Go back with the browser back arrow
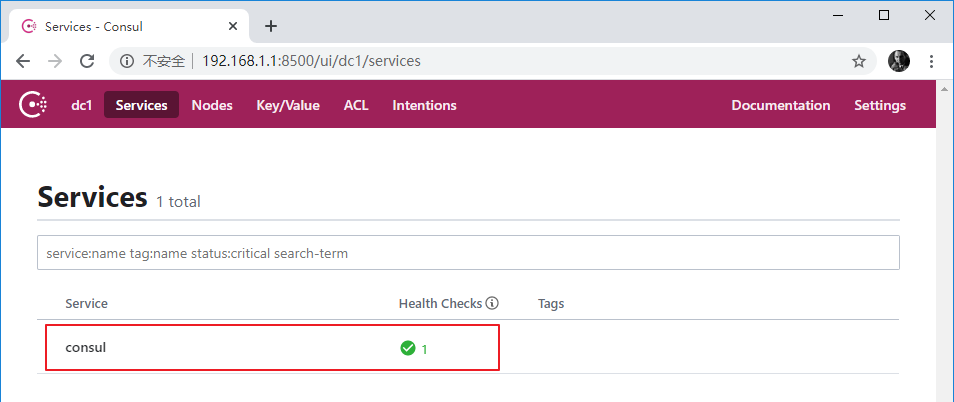The width and height of the screenshot is (954, 402). coord(23,61)
